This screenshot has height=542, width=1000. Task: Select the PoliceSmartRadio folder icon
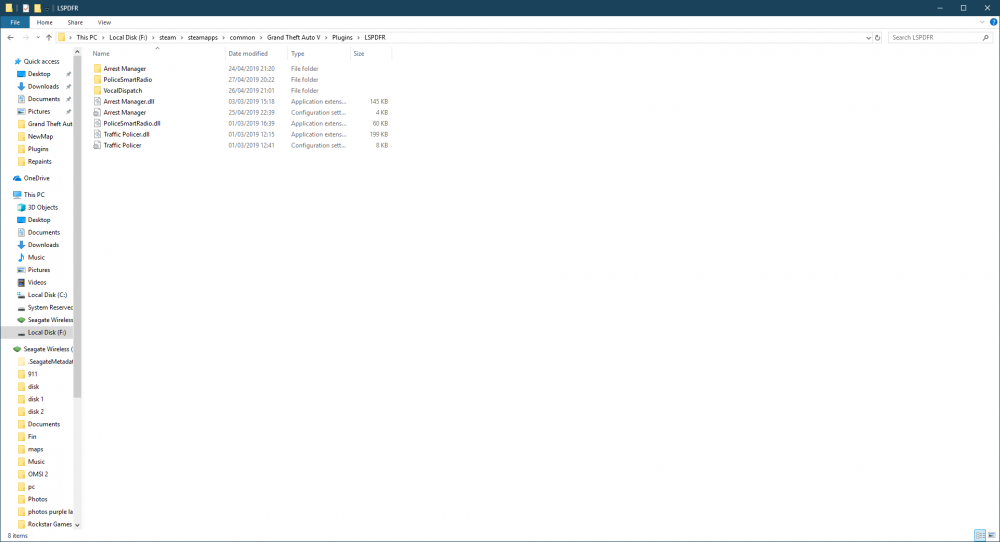pos(98,80)
